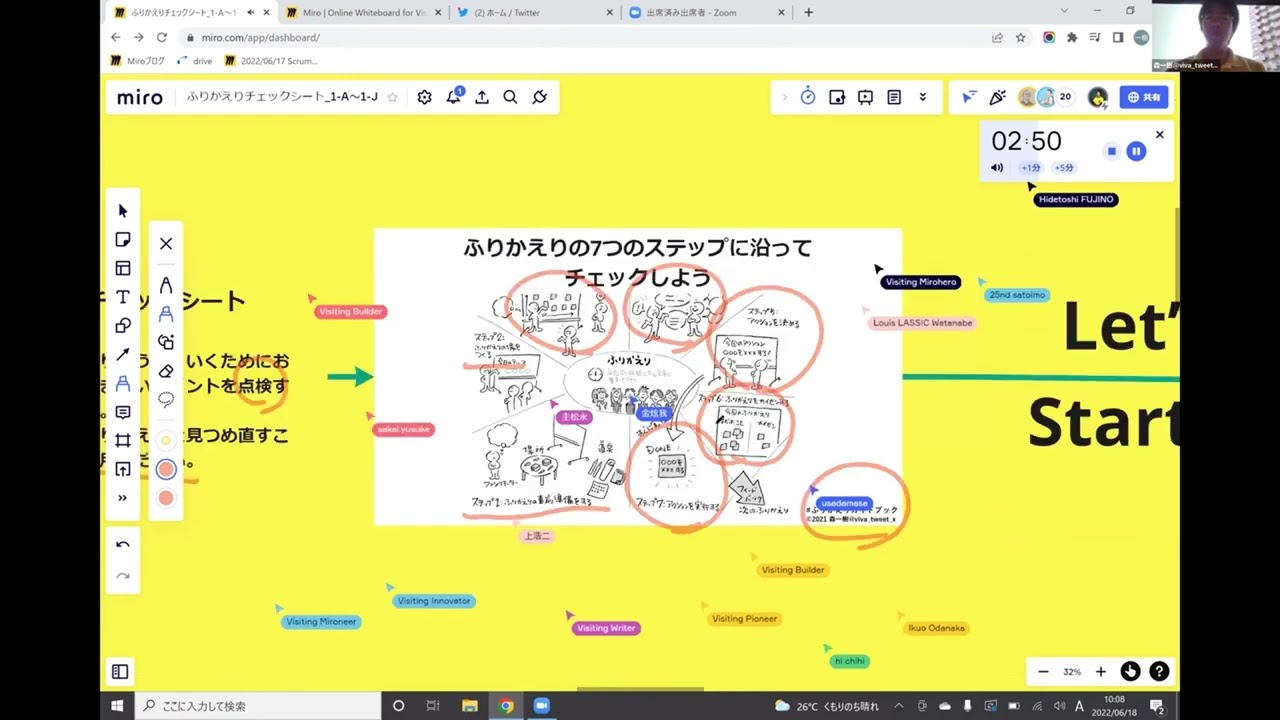Pause the running timer

tap(1136, 151)
